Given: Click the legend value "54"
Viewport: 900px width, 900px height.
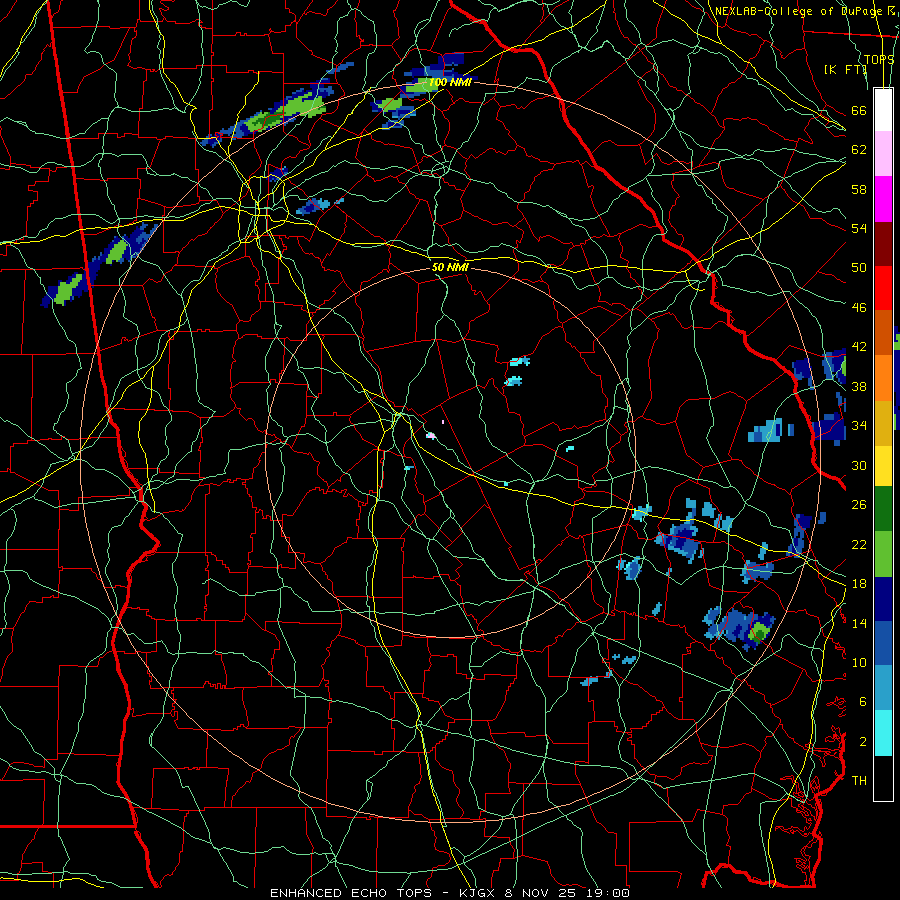Looking at the screenshot, I should coord(859,228).
